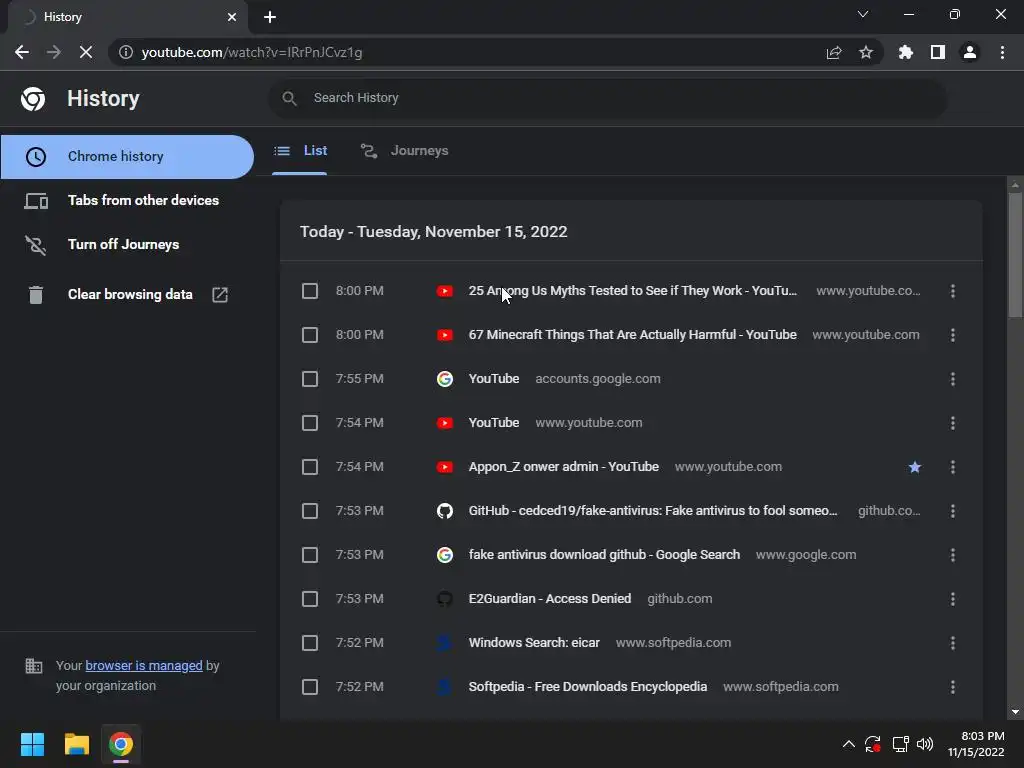1024x768 pixels.
Task: Open actions menu for Windows Search: eicar
Action: pyautogui.click(x=953, y=643)
